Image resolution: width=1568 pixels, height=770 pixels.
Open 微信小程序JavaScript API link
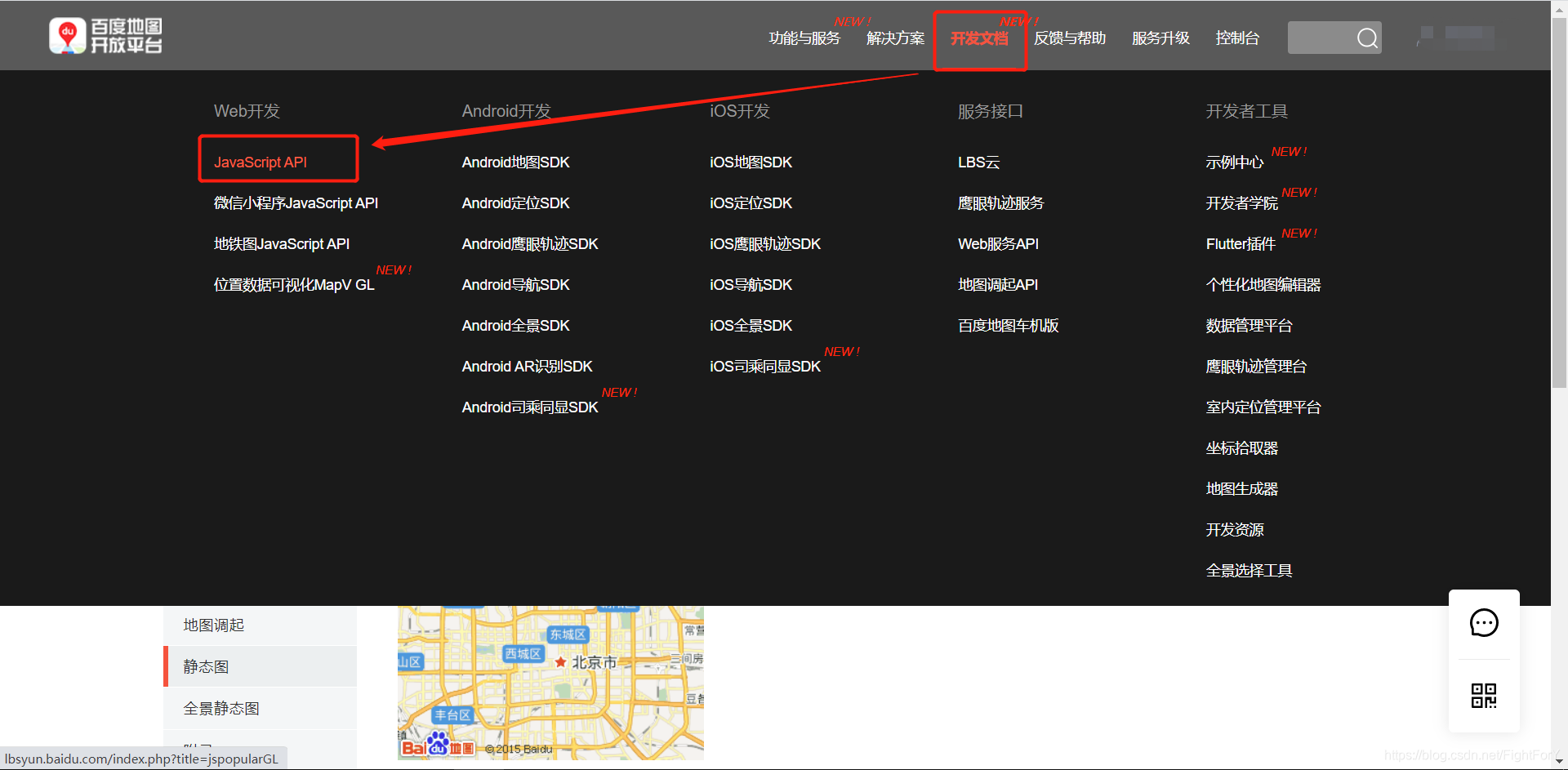point(296,203)
